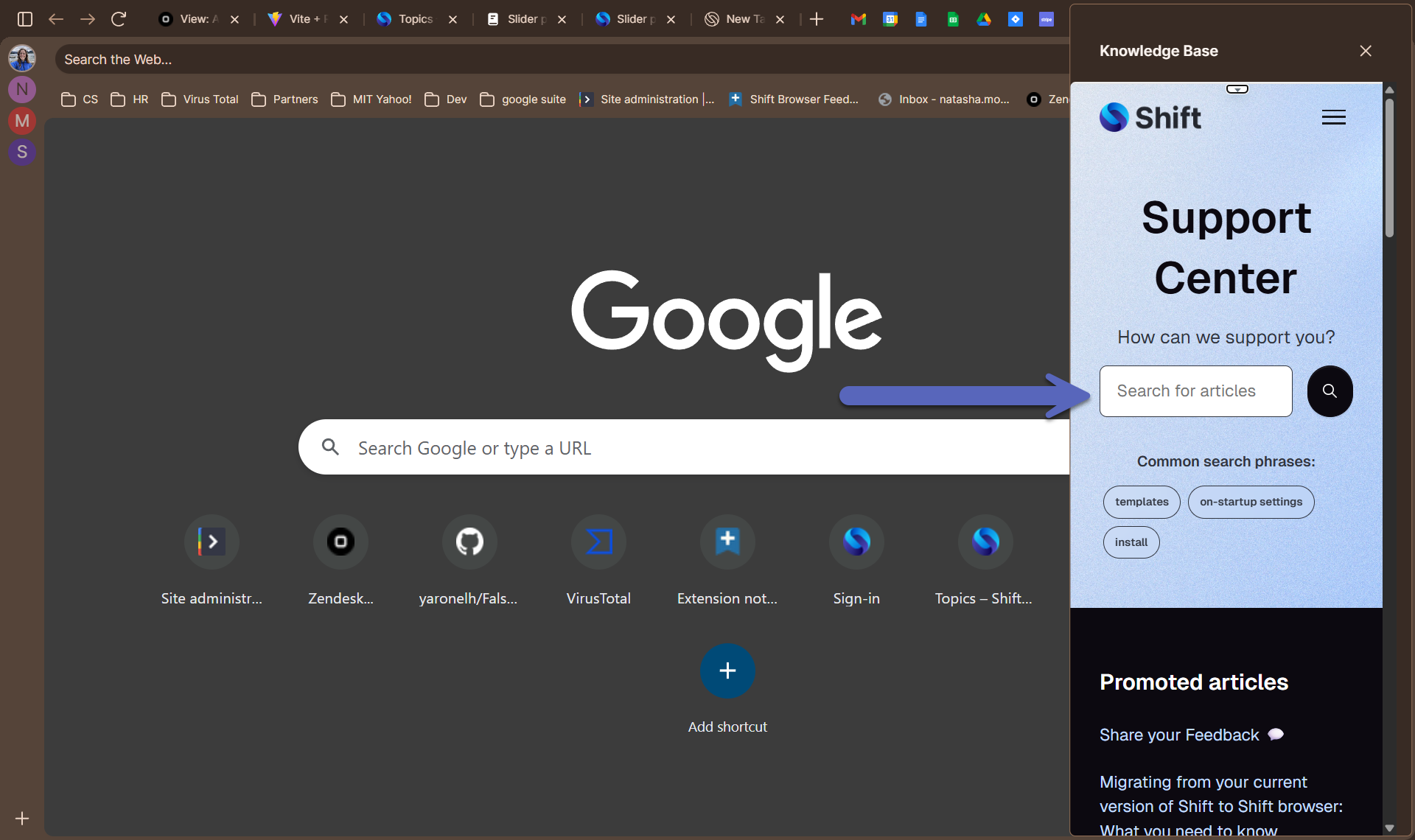Image resolution: width=1415 pixels, height=840 pixels.
Task: Open the Support Center hamburger menu
Action: click(1333, 118)
